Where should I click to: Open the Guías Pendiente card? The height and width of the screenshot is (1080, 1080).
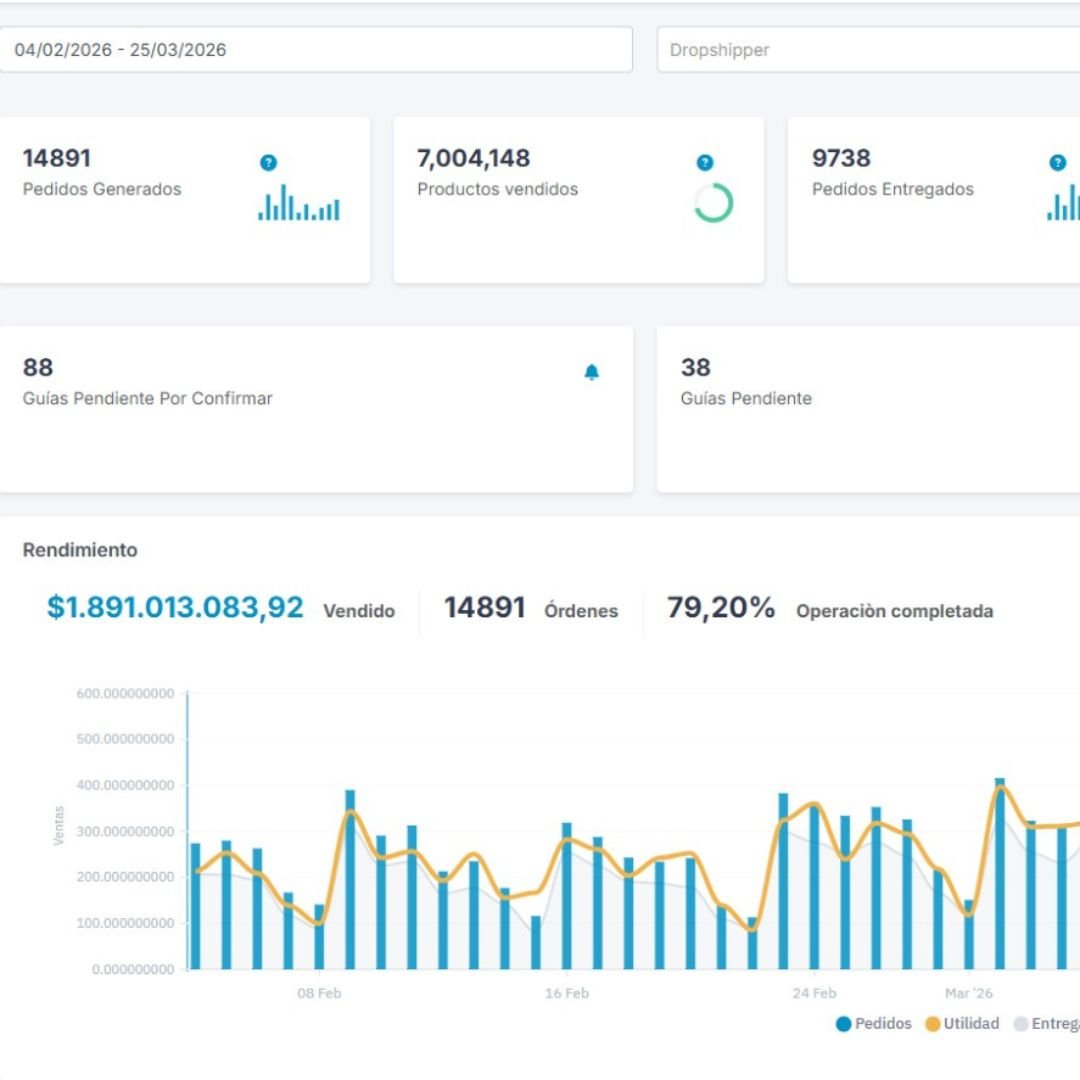tap(868, 409)
